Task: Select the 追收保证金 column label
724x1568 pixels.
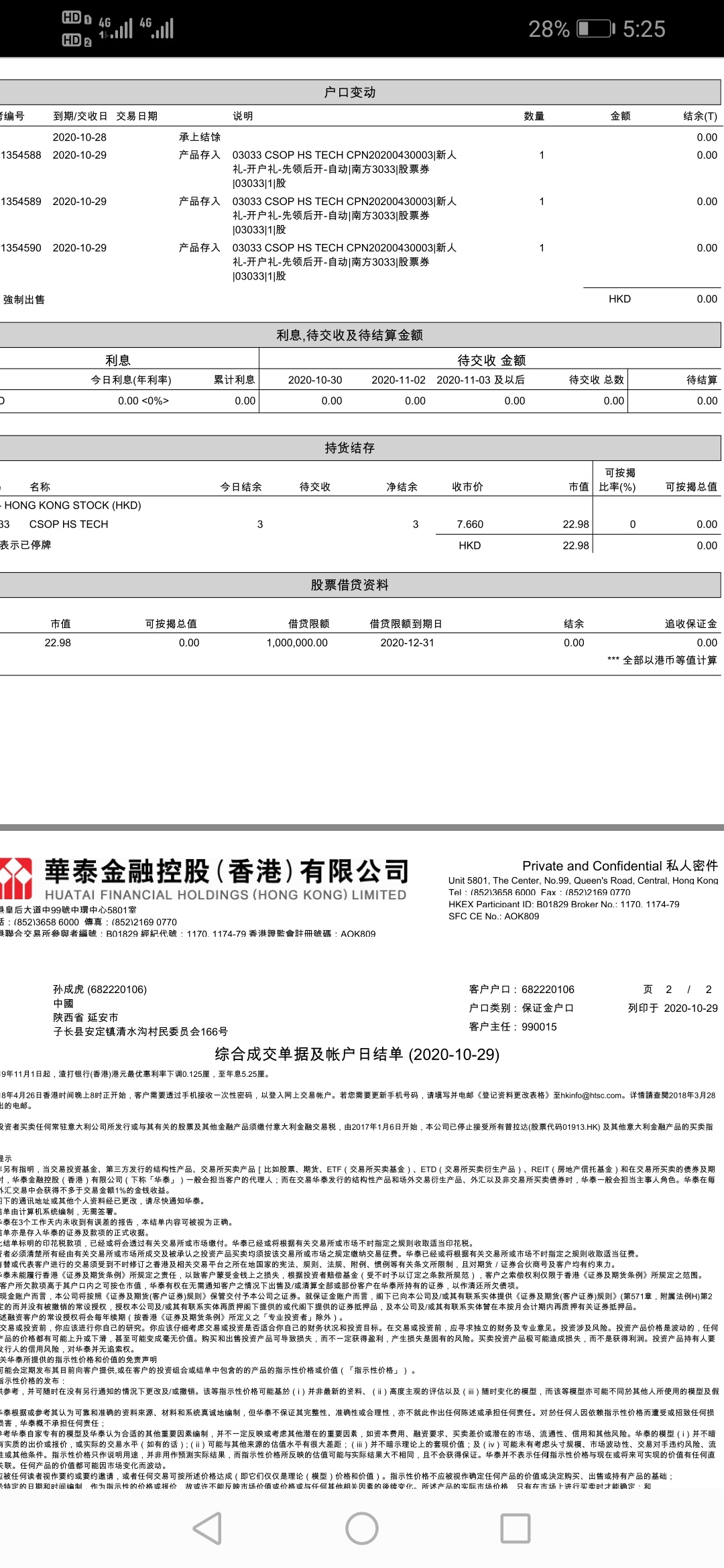Action: pyautogui.click(x=690, y=624)
